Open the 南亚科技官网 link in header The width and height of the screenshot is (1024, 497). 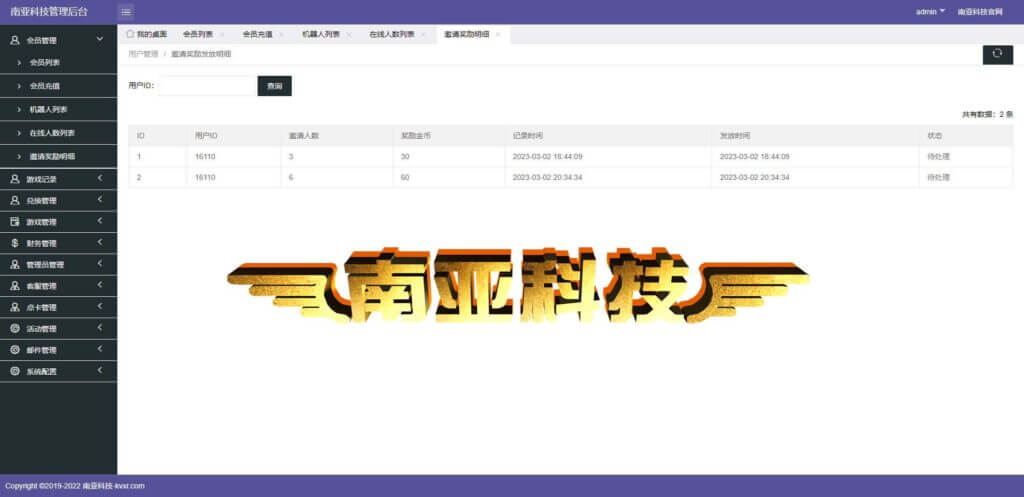click(x=980, y=12)
